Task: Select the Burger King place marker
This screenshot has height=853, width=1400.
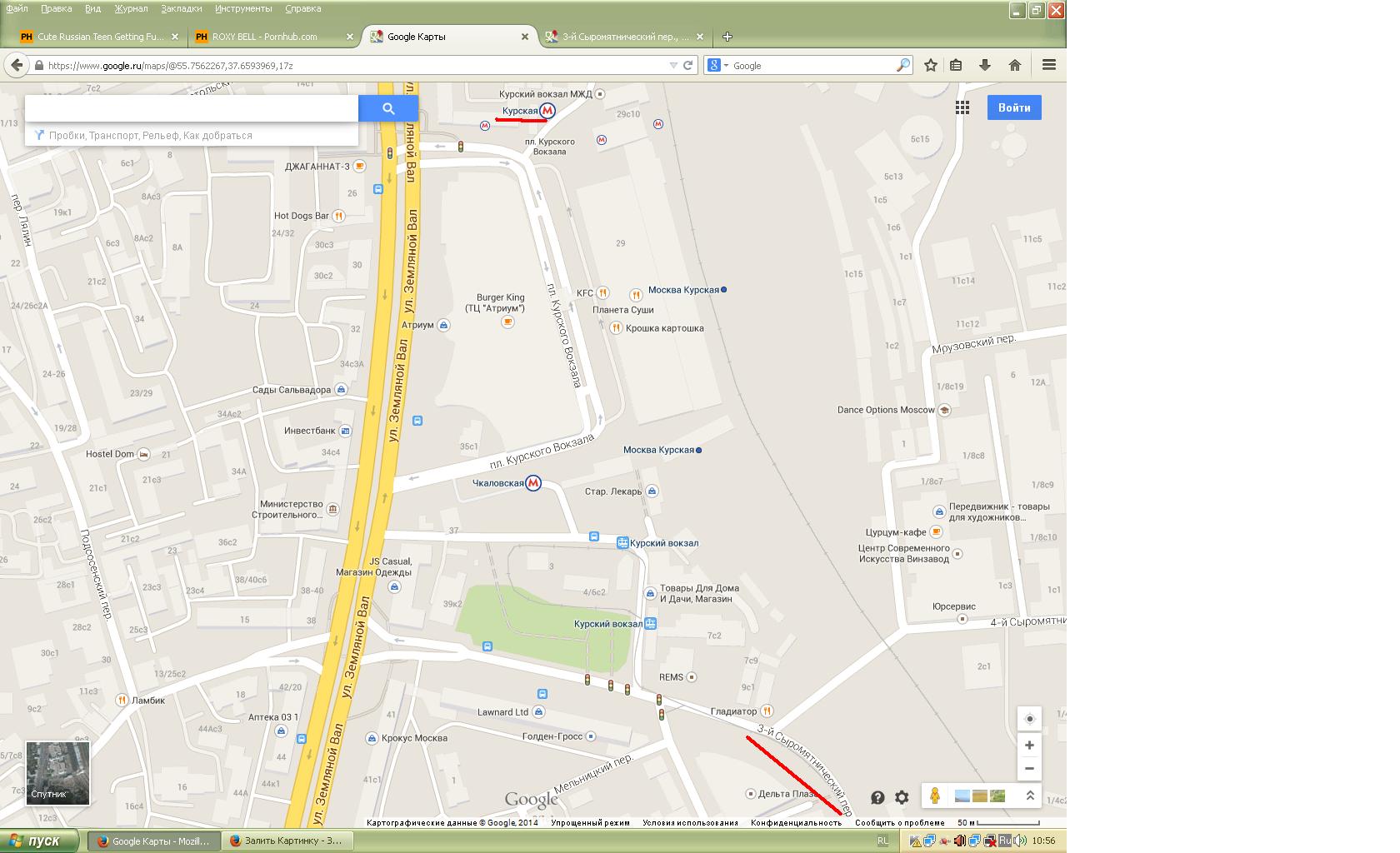Action: tap(507, 323)
